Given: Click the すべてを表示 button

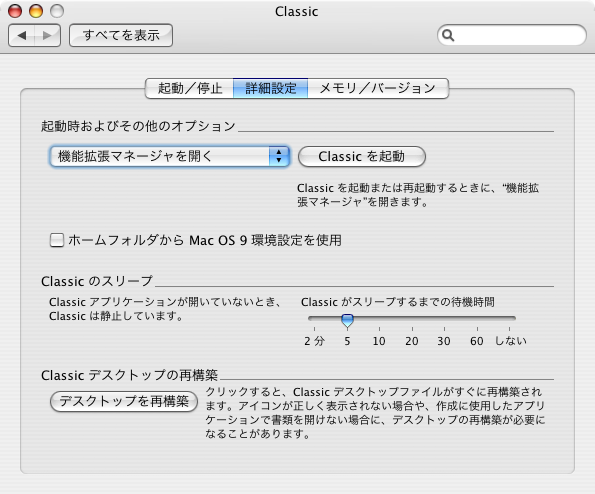Looking at the screenshot, I should click(121, 35).
